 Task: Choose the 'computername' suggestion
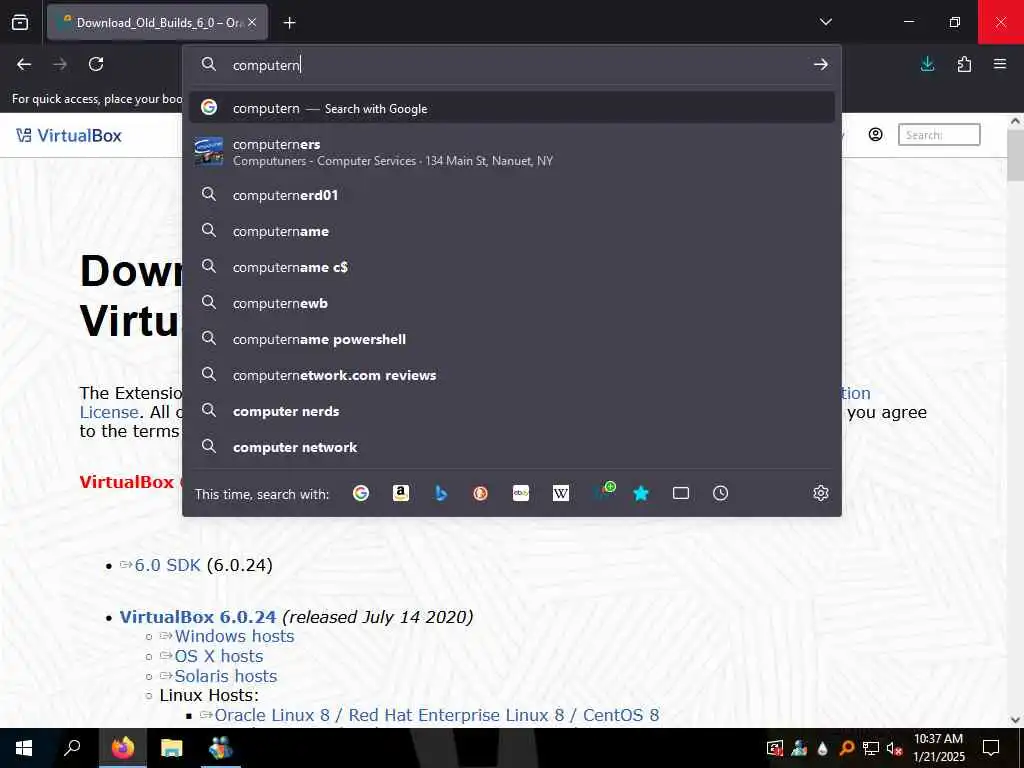511,231
